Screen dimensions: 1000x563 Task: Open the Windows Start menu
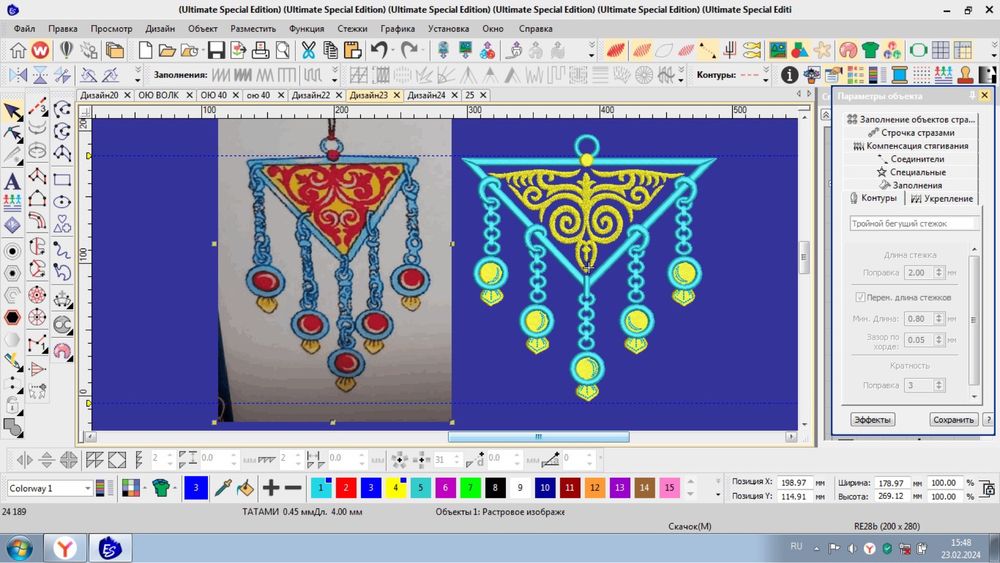pos(21,548)
